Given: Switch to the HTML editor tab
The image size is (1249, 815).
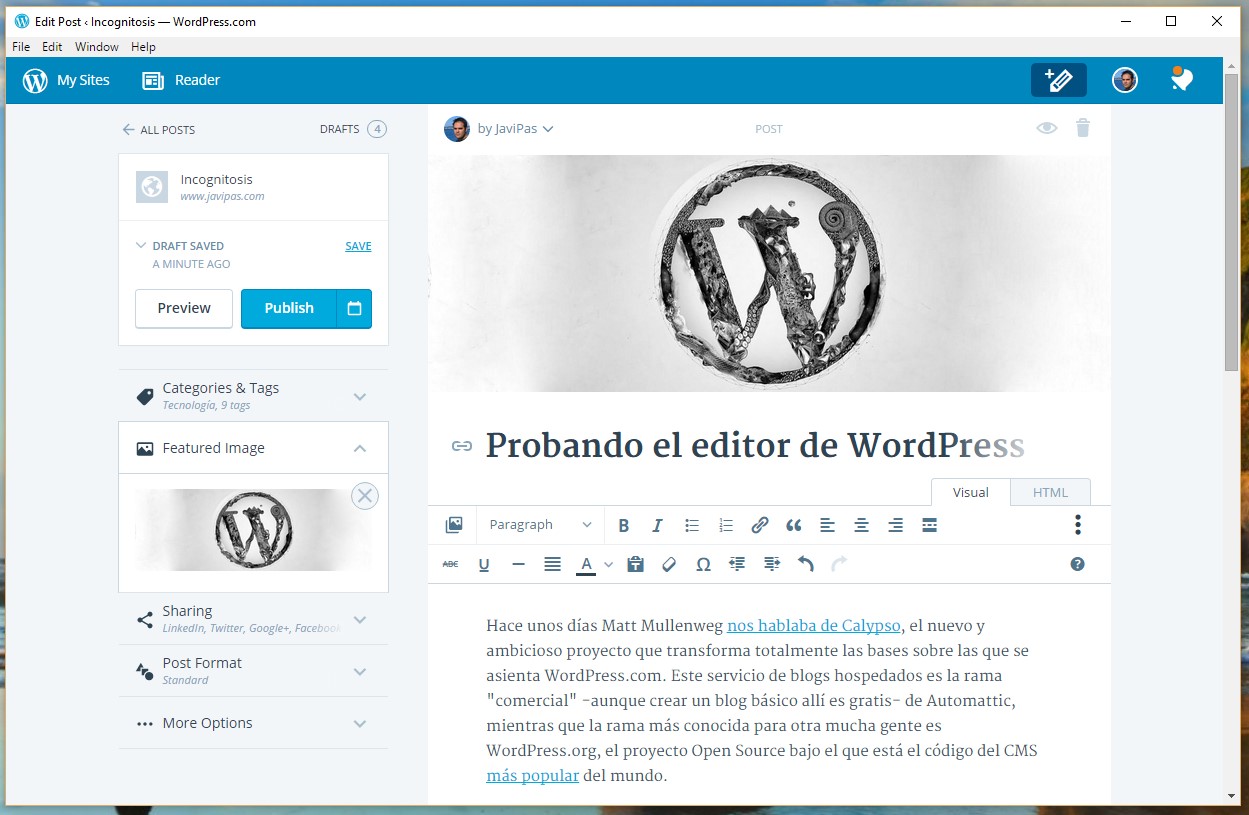Looking at the screenshot, I should point(1050,492).
